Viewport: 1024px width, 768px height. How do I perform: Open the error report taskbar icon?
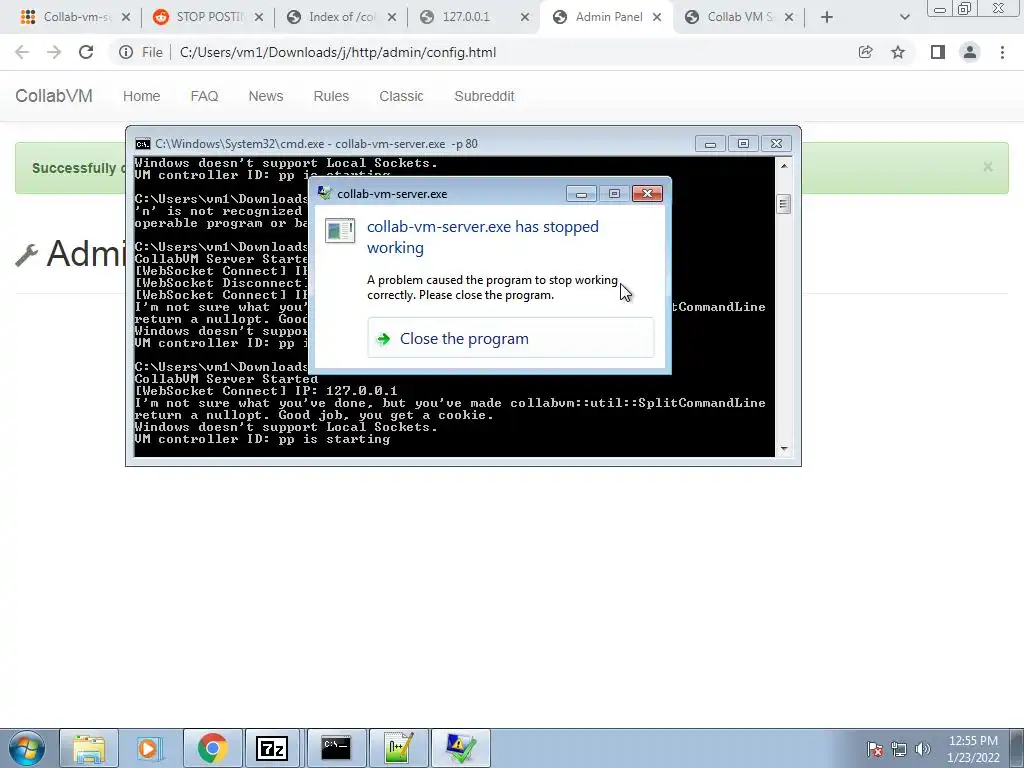click(x=460, y=748)
